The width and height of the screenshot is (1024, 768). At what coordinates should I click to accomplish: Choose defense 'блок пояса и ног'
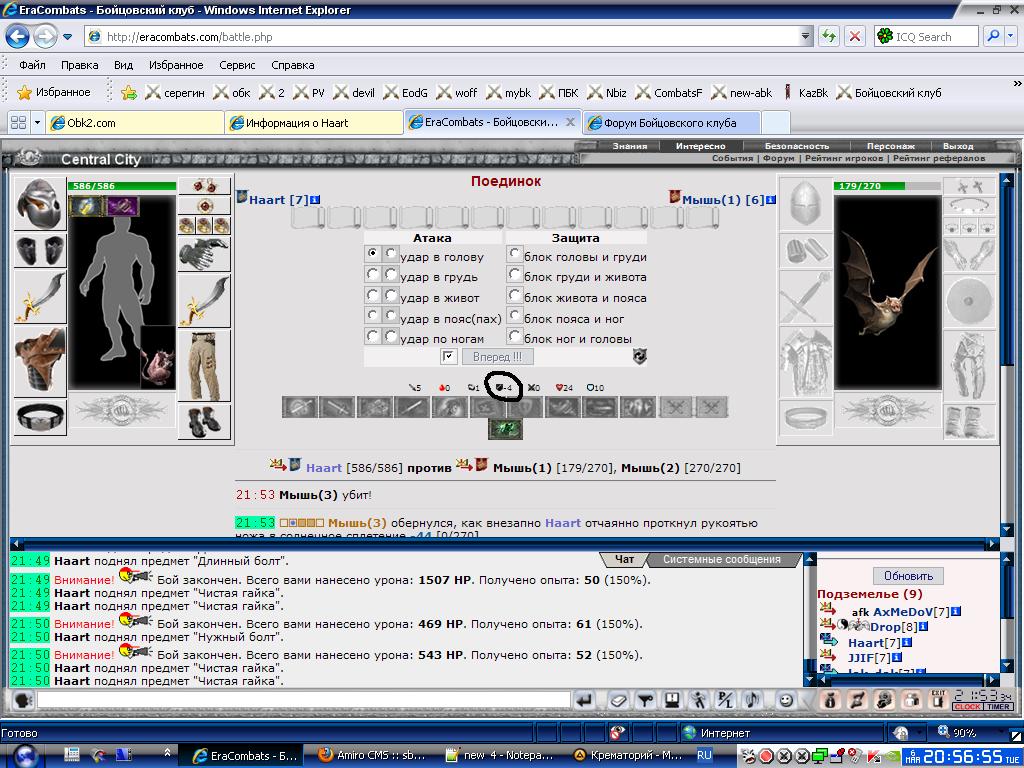click(515, 316)
